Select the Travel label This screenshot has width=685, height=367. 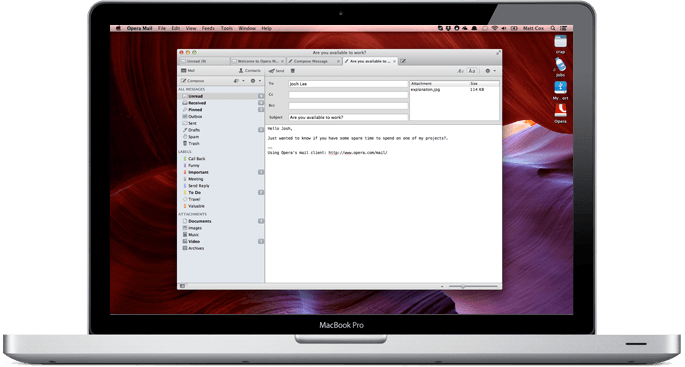click(x=221, y=199)
